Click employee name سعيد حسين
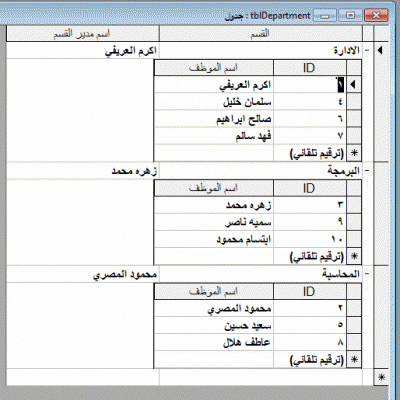 pos(214,325)
